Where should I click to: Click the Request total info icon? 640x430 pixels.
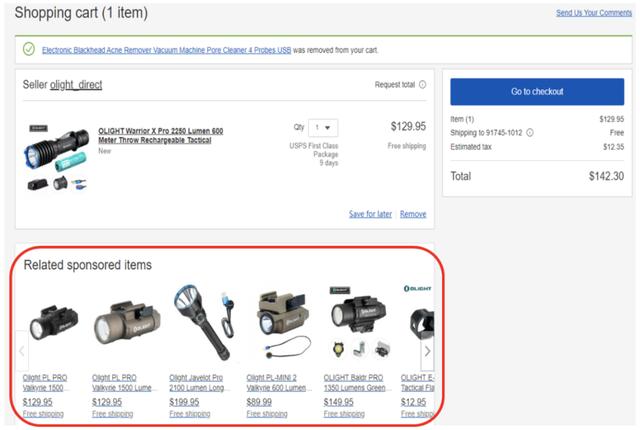pyautogui.click(x=422, y=84)
